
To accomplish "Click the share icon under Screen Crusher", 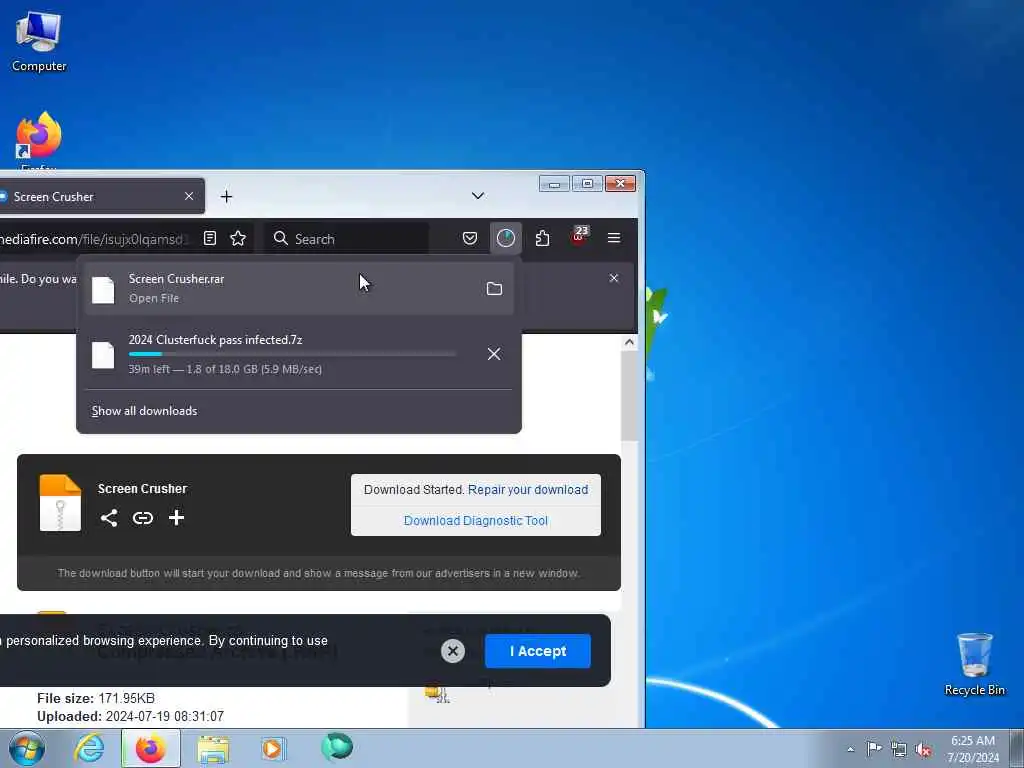I will 109,518.
